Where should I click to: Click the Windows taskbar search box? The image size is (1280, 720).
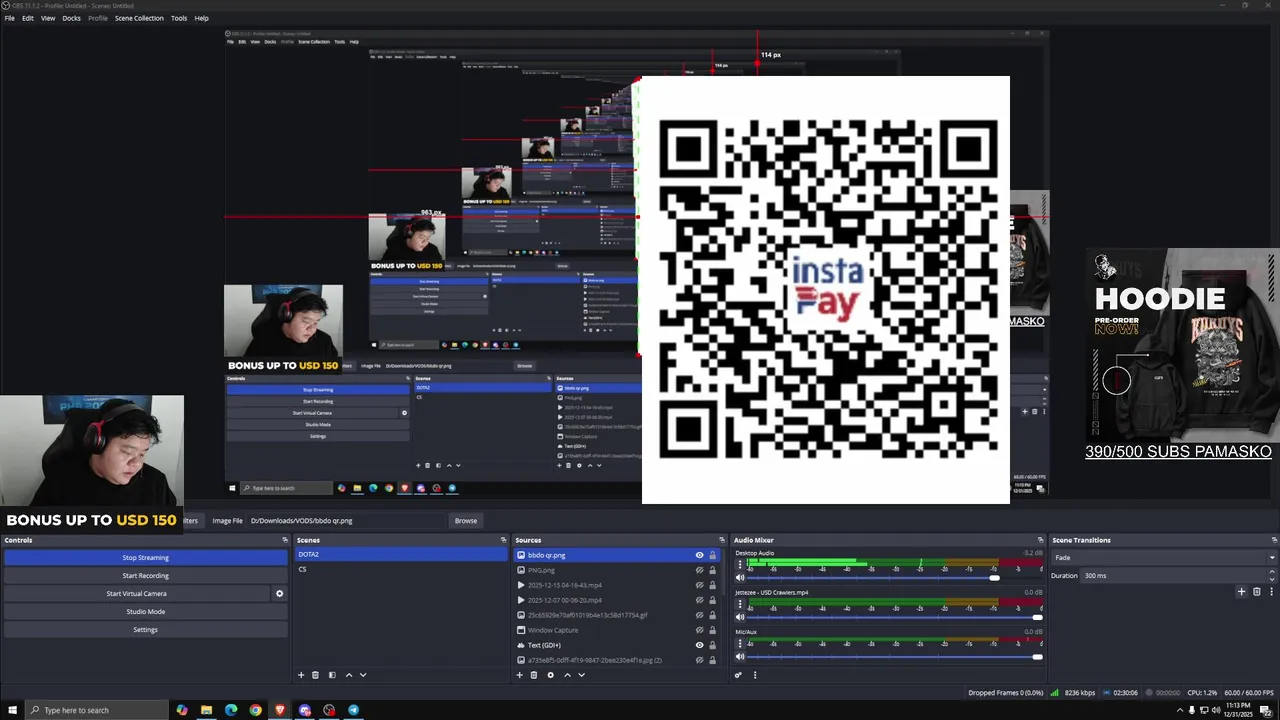click(x=96, y=710)
